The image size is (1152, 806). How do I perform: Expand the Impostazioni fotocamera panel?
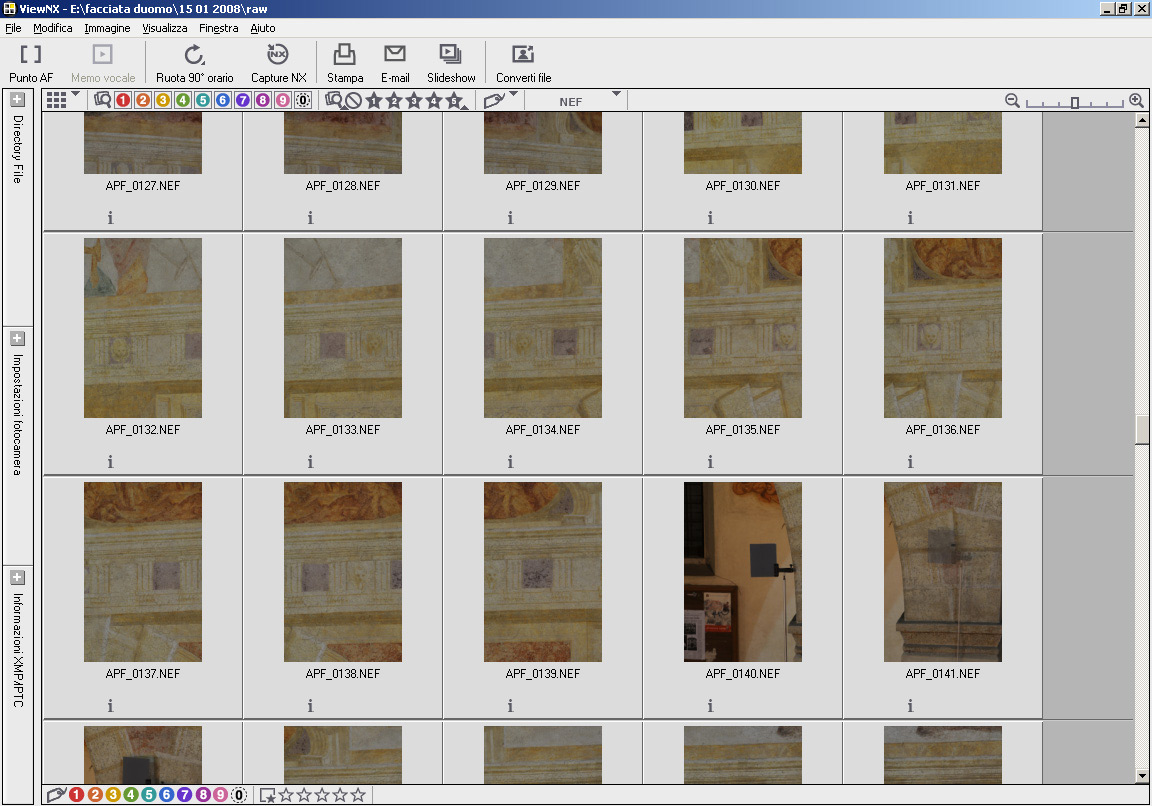pyautogui.click(x=18, y=339)
